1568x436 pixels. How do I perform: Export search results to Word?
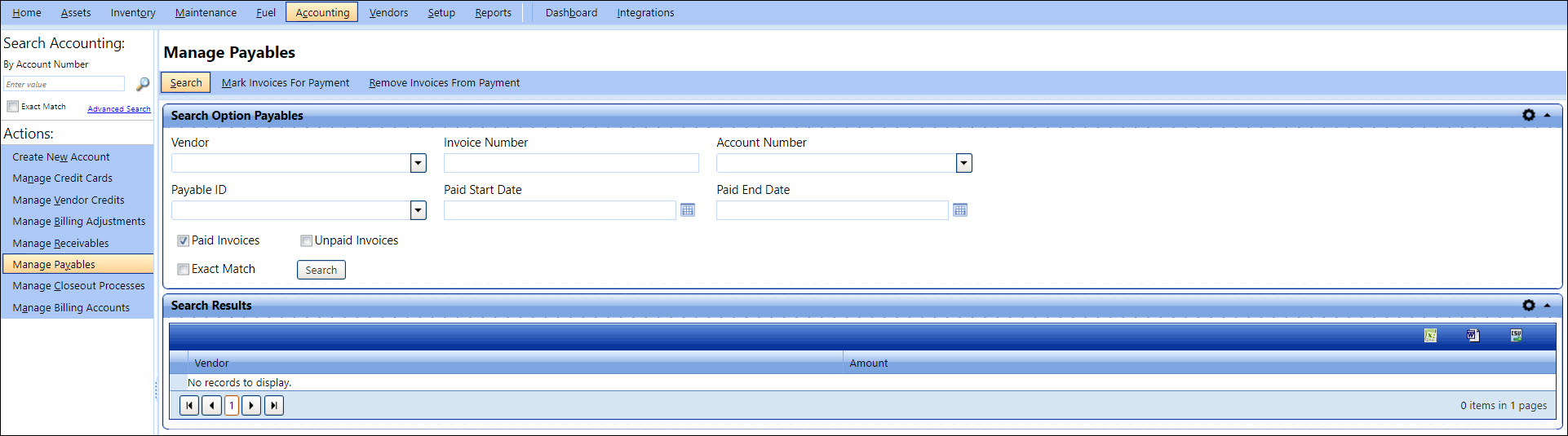pyautogui.click(x=1473, y=336)
